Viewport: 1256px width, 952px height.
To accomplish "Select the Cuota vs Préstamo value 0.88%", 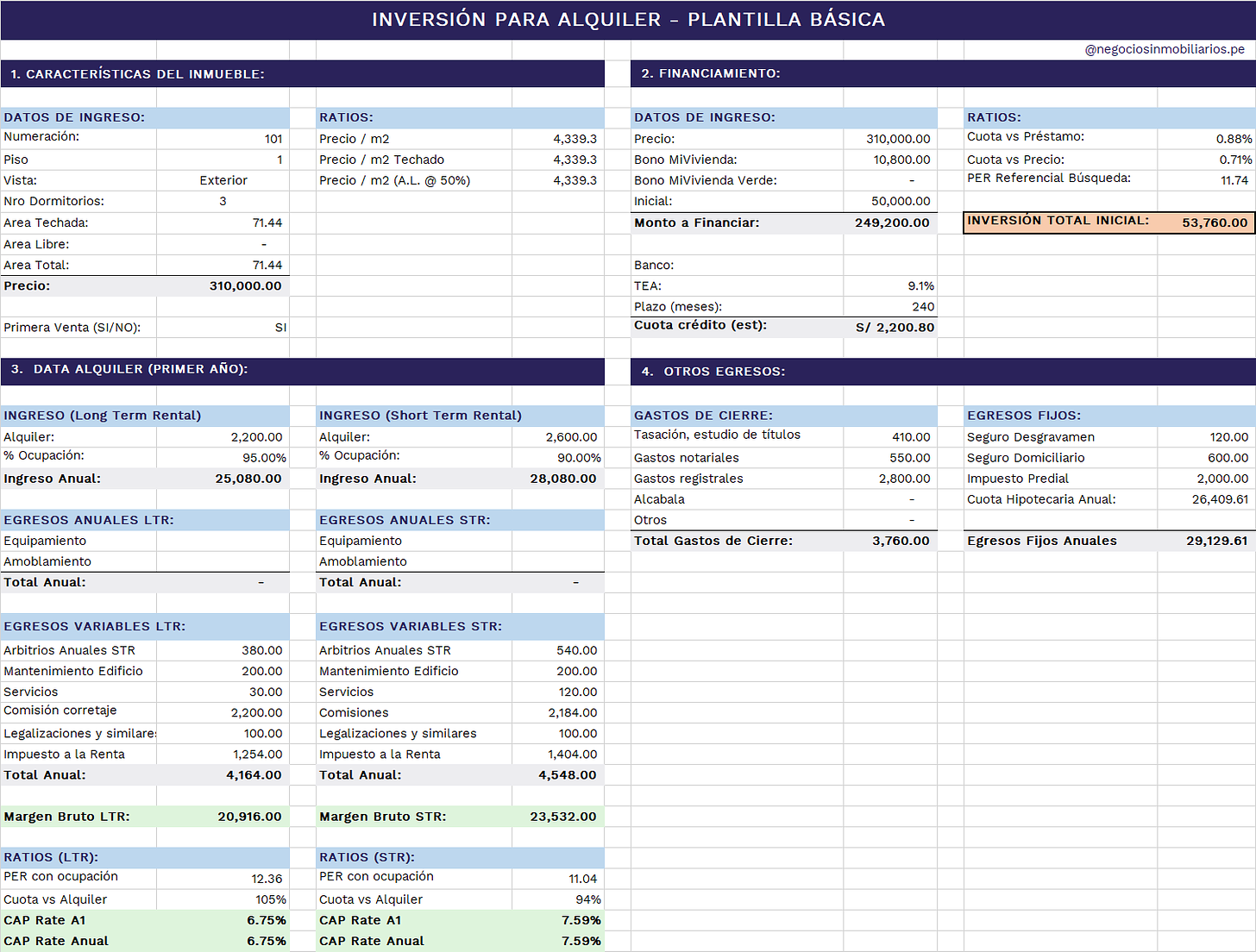I will coord(1206,139).
